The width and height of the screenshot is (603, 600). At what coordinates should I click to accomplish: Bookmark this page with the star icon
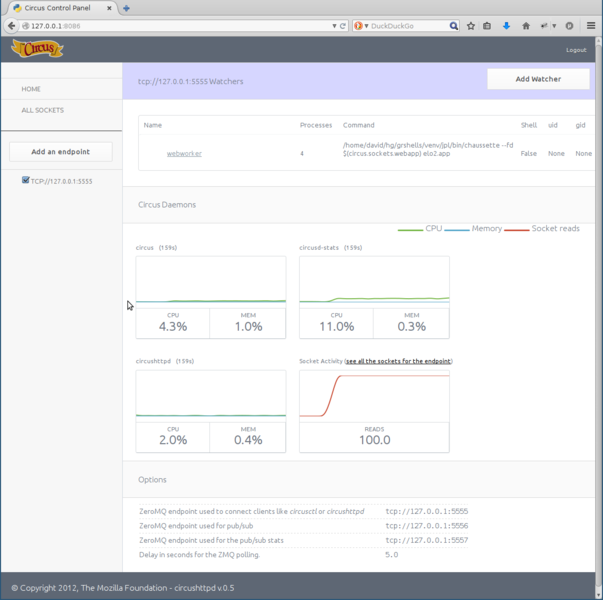pyautogui.click(x=470, y=26)
